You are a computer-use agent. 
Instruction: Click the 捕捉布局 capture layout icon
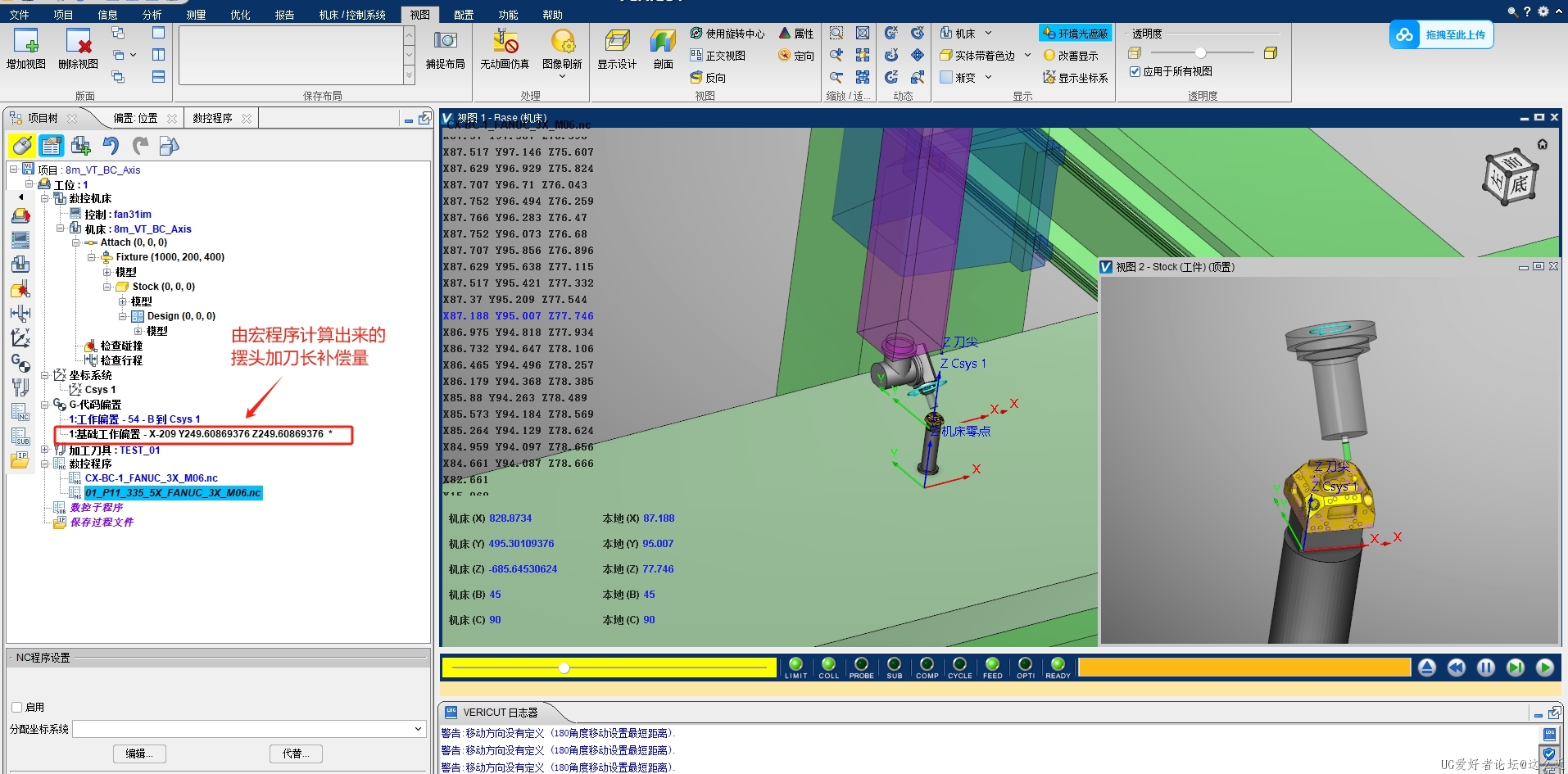(x=446, y=40)
